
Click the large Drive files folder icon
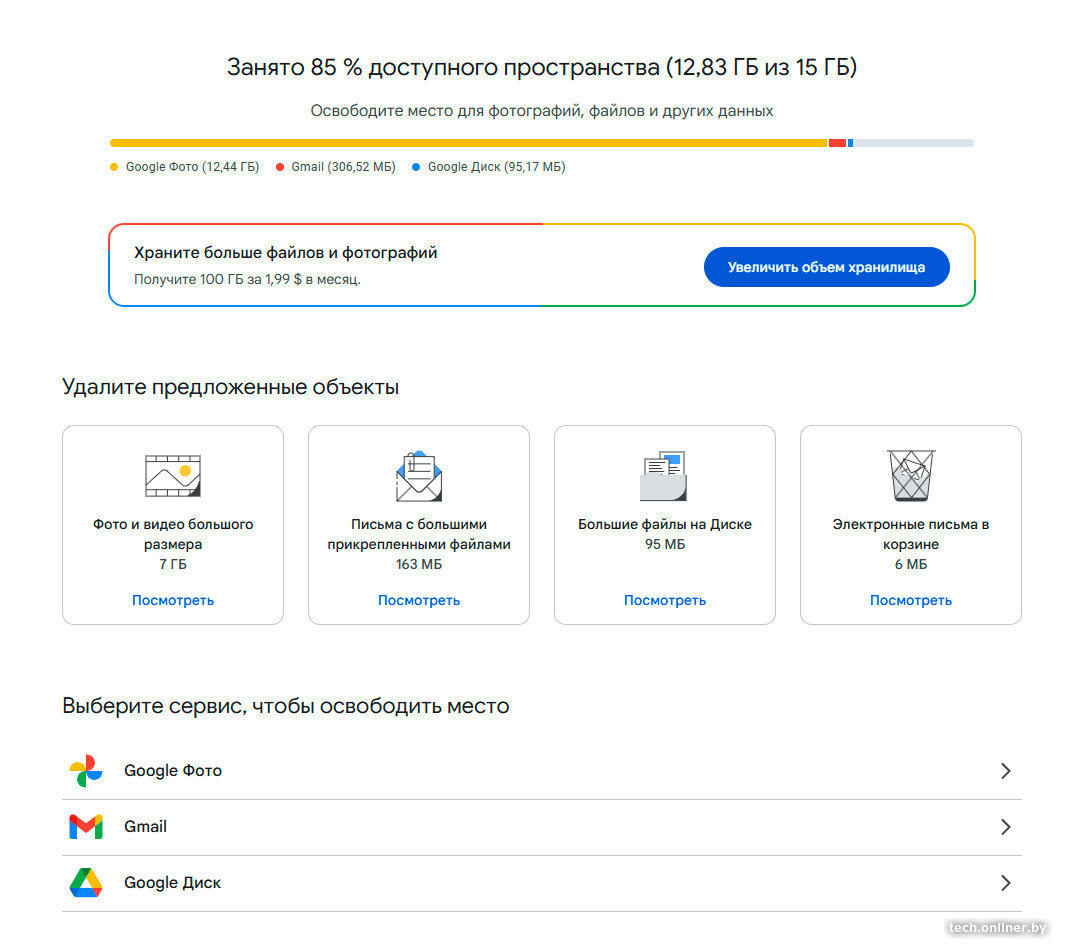click(x=664, y=476)
